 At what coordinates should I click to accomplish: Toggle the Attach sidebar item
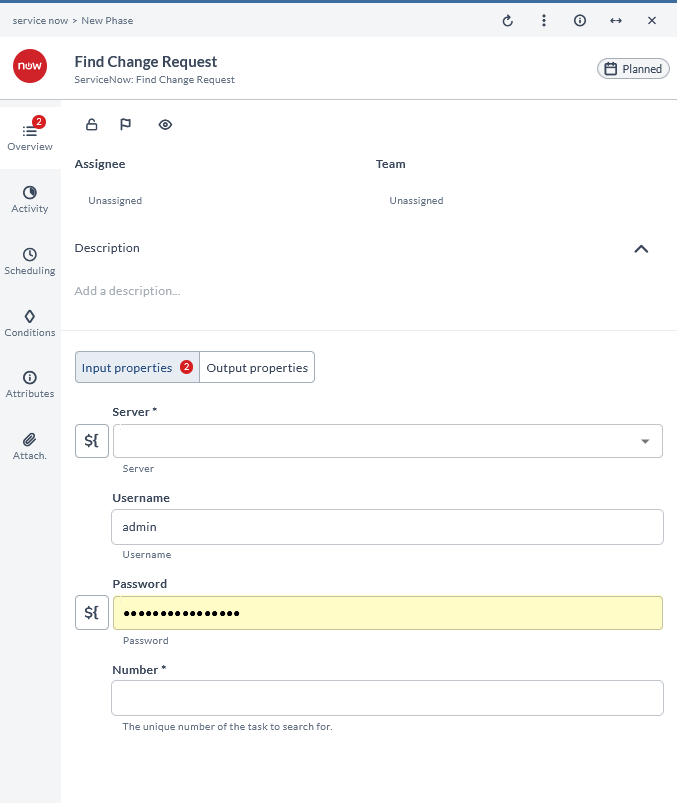coord(30,445)
